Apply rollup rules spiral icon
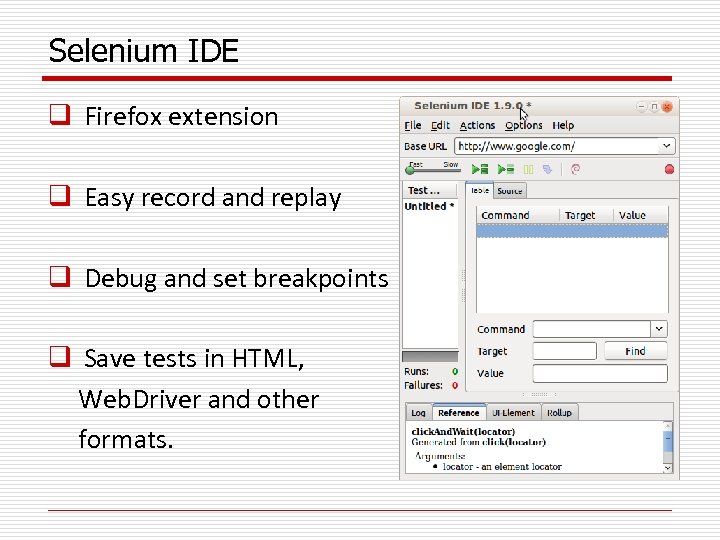 (575, 169)
